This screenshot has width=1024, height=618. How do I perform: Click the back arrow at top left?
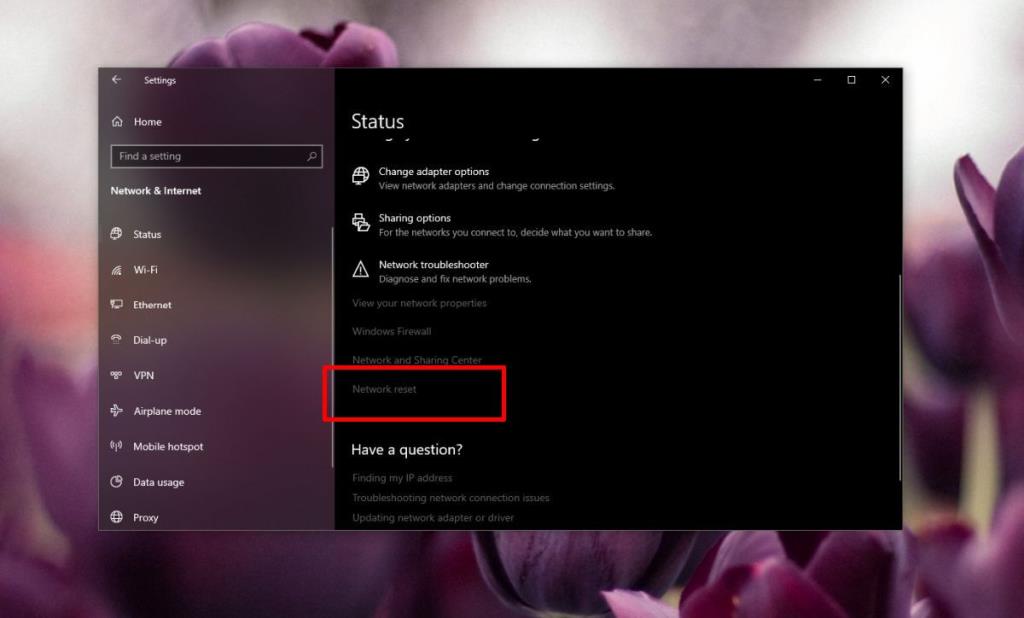click(x=116, y=80)
